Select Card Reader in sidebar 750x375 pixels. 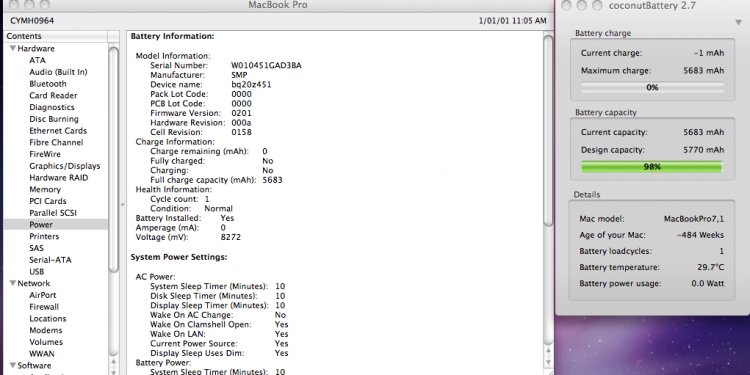point(53,95)
